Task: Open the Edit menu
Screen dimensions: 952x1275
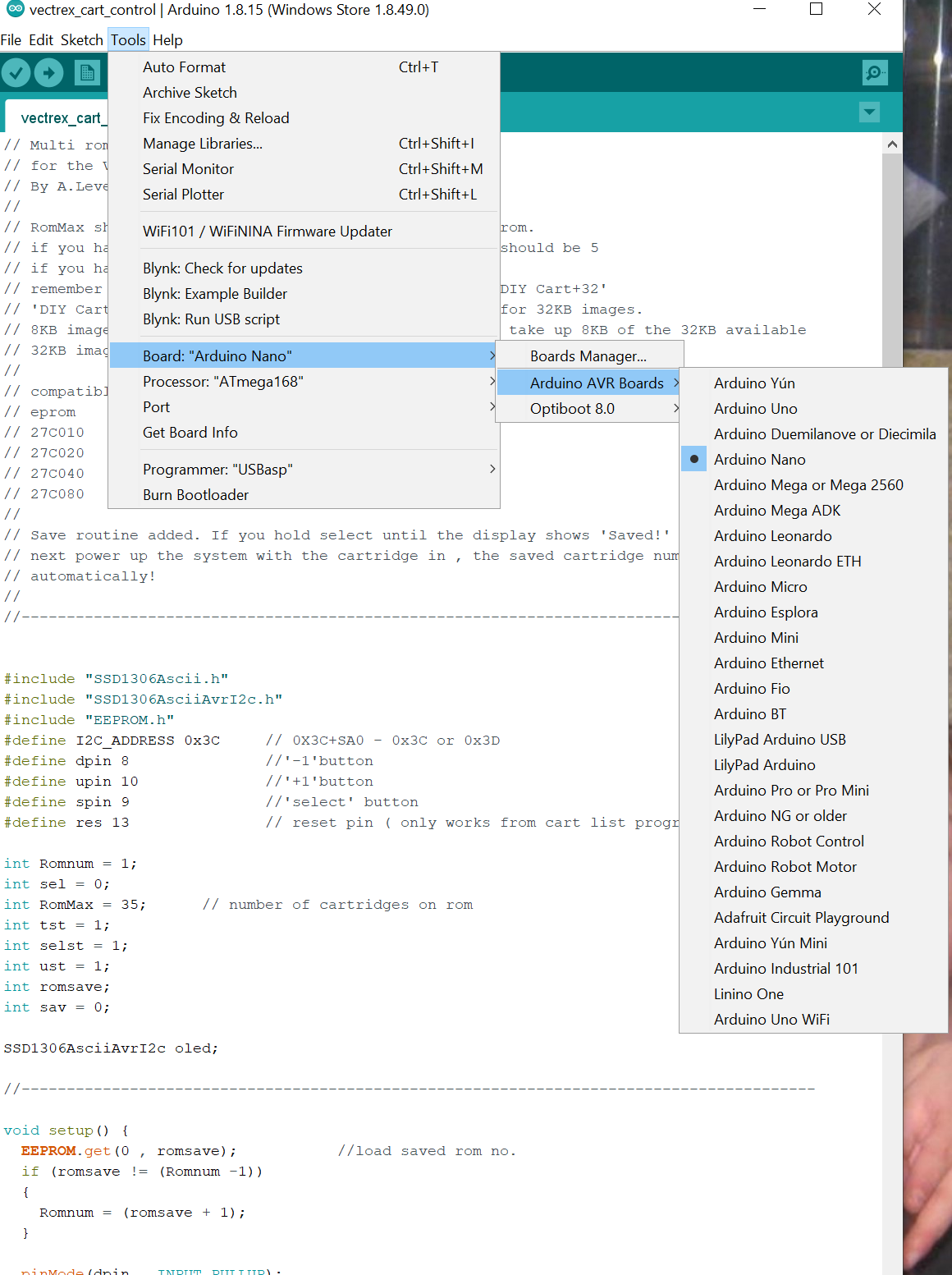Action: 41,40
